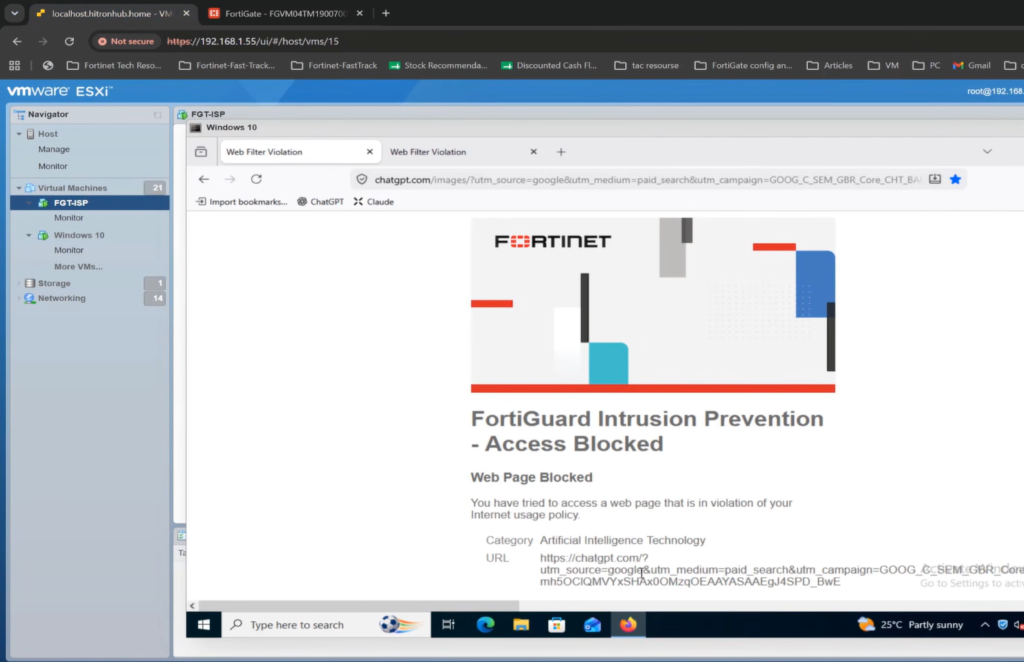Click the Not secure site badge
The width and height of the screenshot is (1024, 662).
126,41
